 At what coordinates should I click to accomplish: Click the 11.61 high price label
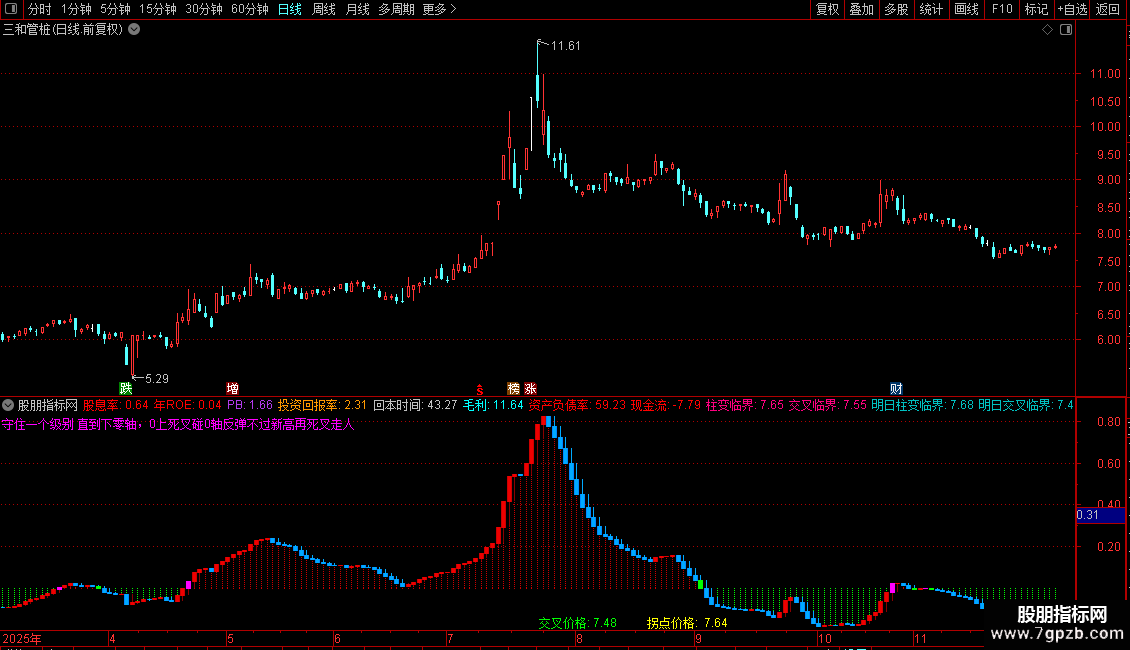click(565, 45)
